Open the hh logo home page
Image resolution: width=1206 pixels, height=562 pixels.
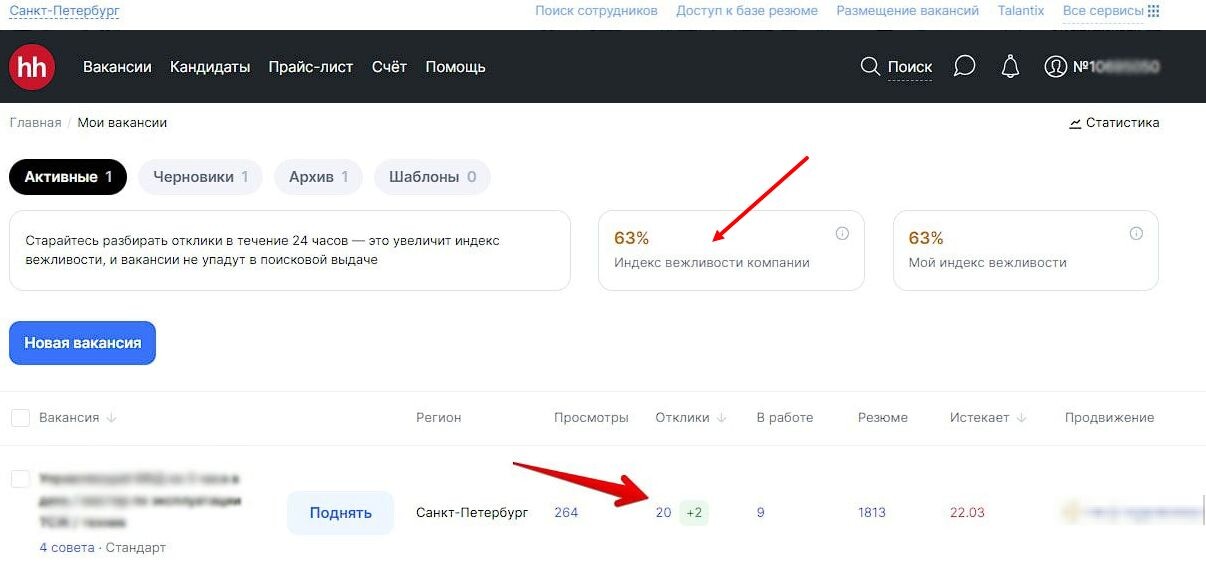[x=32, y=67]
